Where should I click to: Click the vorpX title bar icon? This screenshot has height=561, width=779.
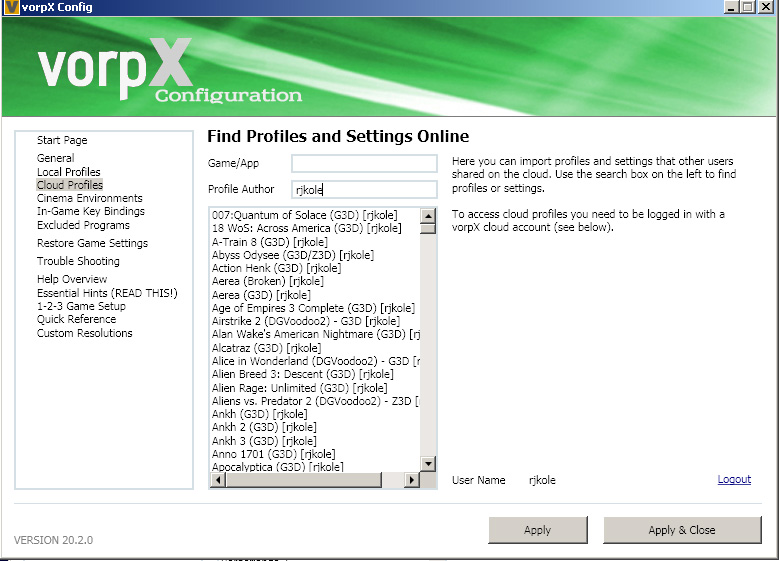coord(11,7)
